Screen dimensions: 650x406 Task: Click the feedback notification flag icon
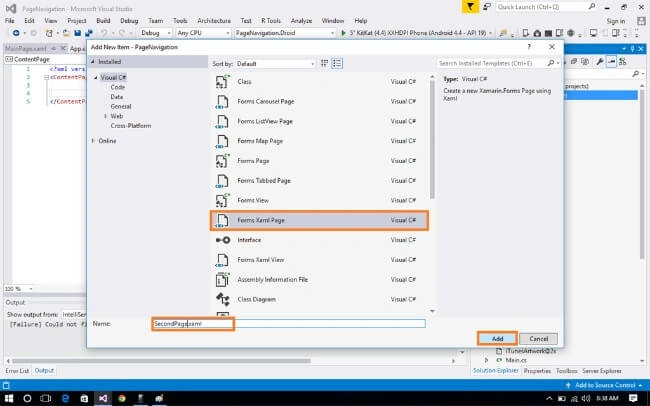click(470, 7)
